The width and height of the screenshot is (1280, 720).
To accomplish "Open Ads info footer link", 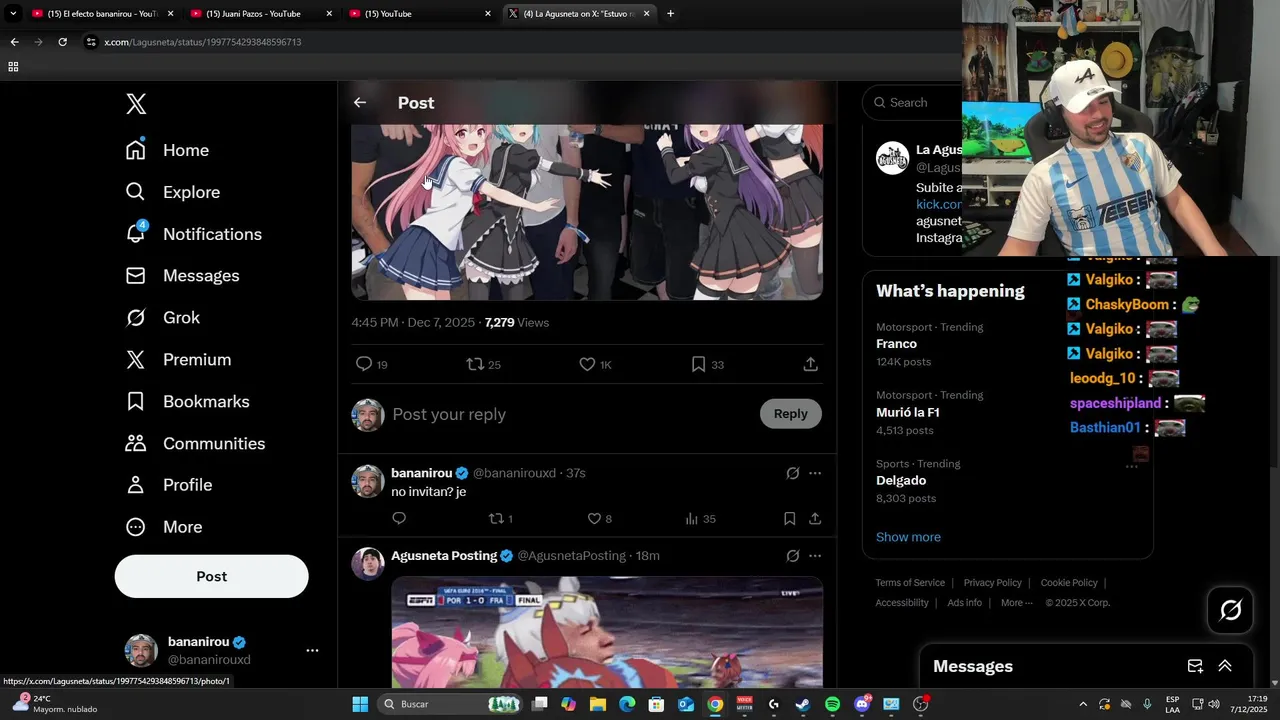I will (x=965, y=603).
